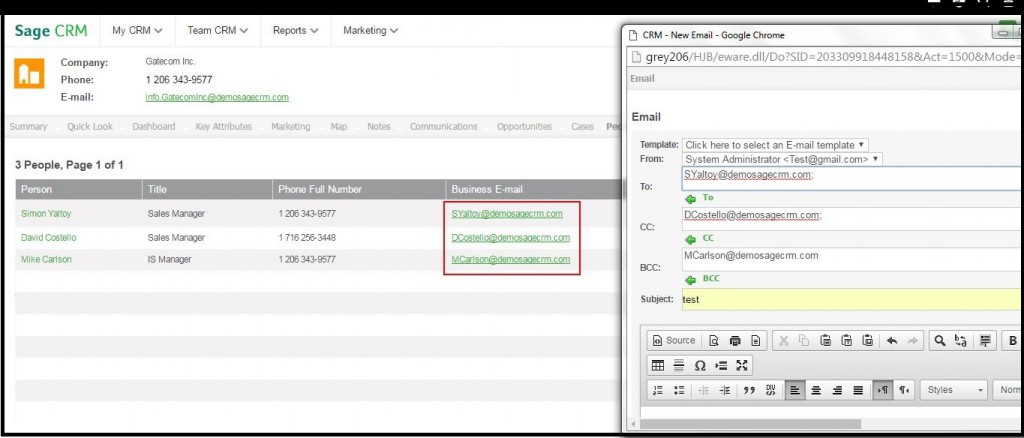The height and width of the screenshot is (438, 1024).
Task: Click the Redo arrow icon
Action: (912, 341)
